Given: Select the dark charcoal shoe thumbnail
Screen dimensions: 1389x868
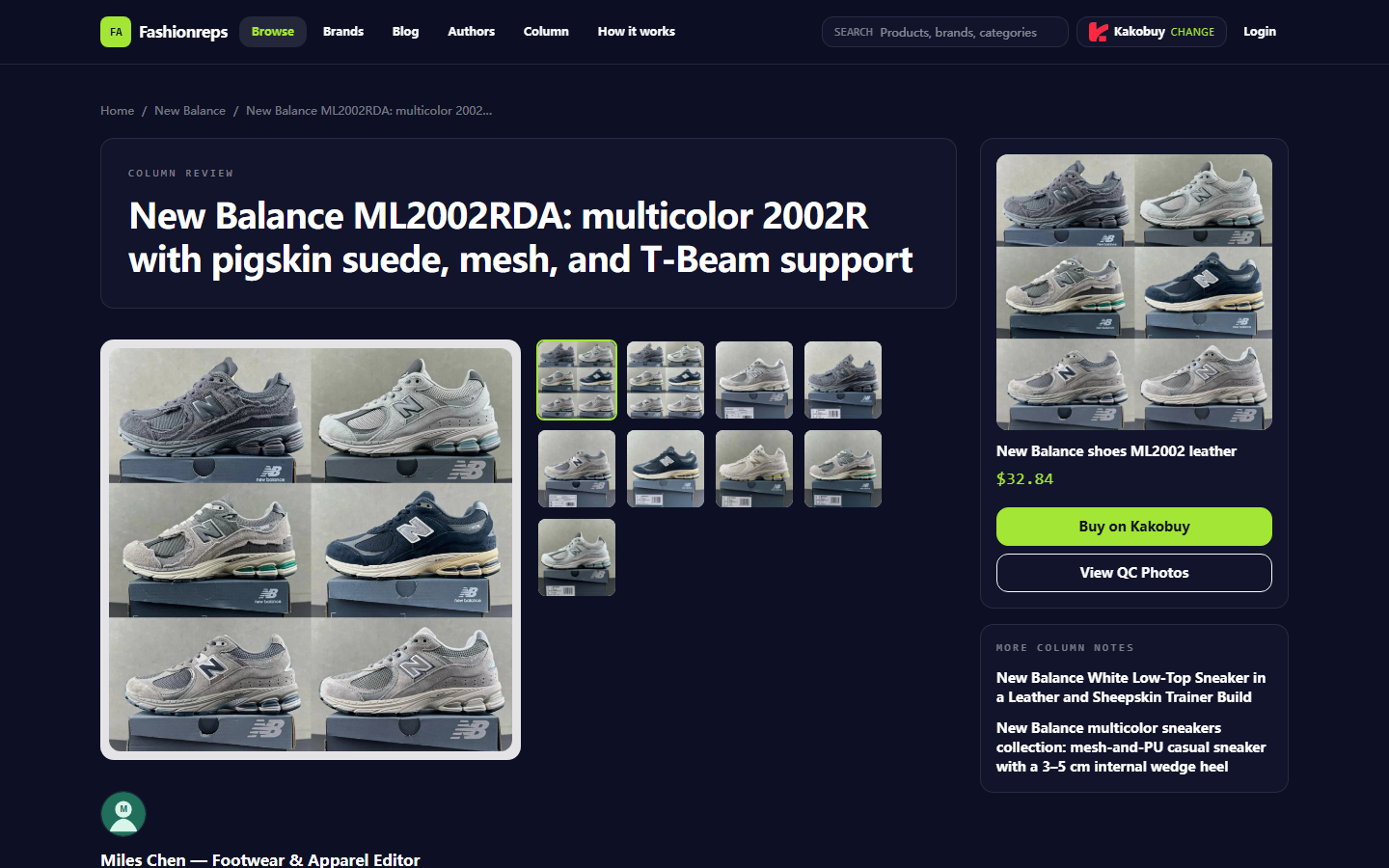Looking at the screenshot, I should point(843,380).
